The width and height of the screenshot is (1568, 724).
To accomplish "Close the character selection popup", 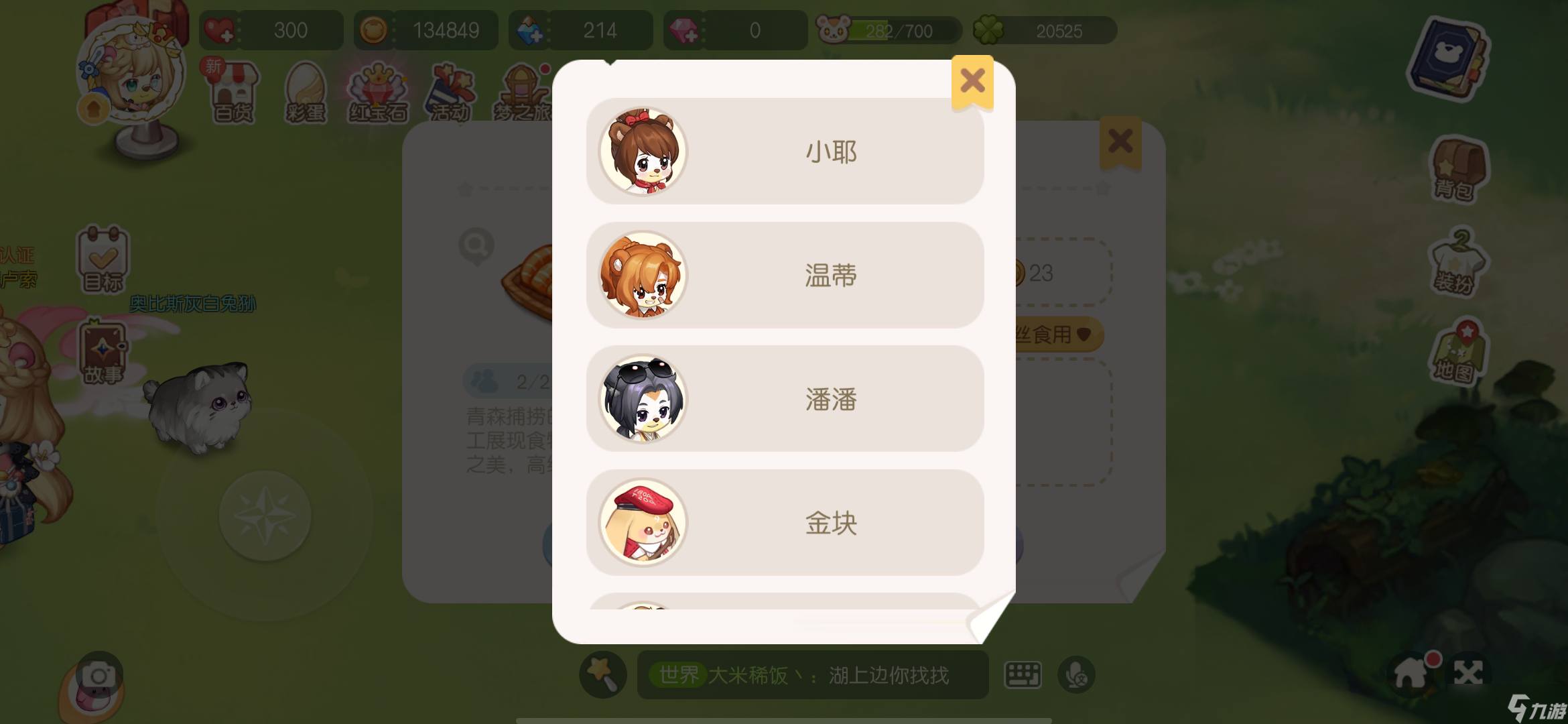I will (x=972, y=82).
